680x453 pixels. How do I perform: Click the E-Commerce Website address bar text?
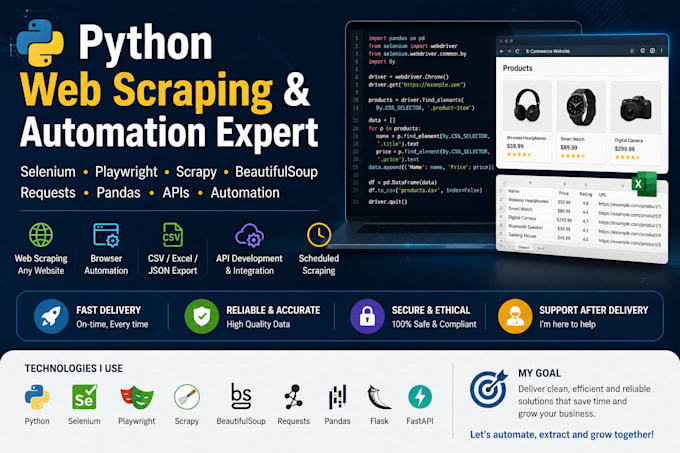(547, 51)
